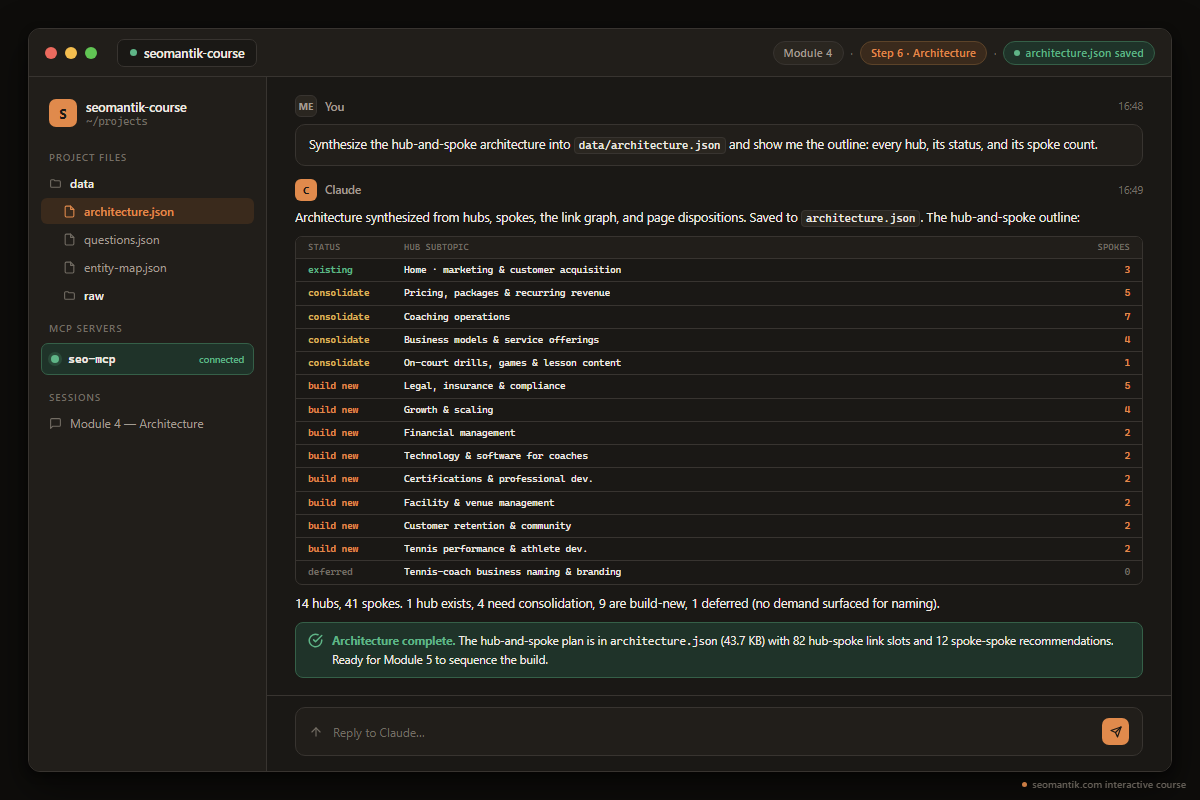1200x800 pixels.
Task: Select the Certifications & professional dev. row
Action: (x=718, y=479)
